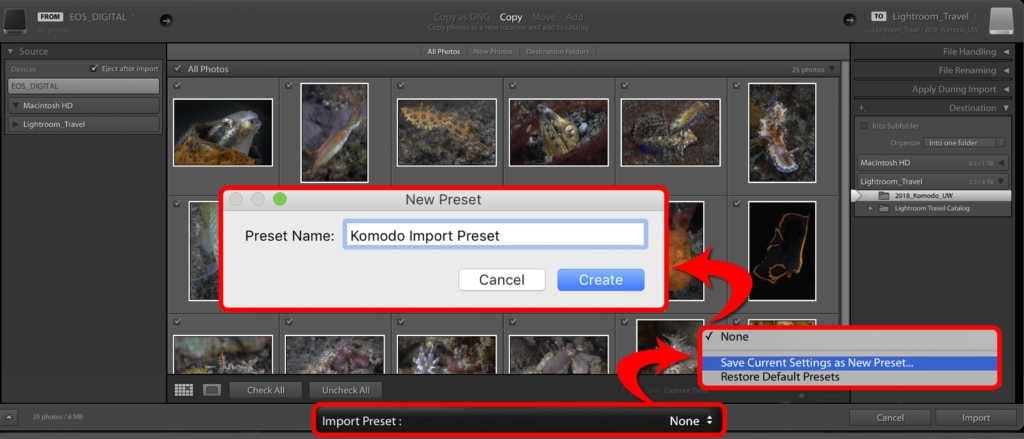Select the Copy import method
Image resolution: width=1024 pixels, height=439 pixels.
point(511,17)
